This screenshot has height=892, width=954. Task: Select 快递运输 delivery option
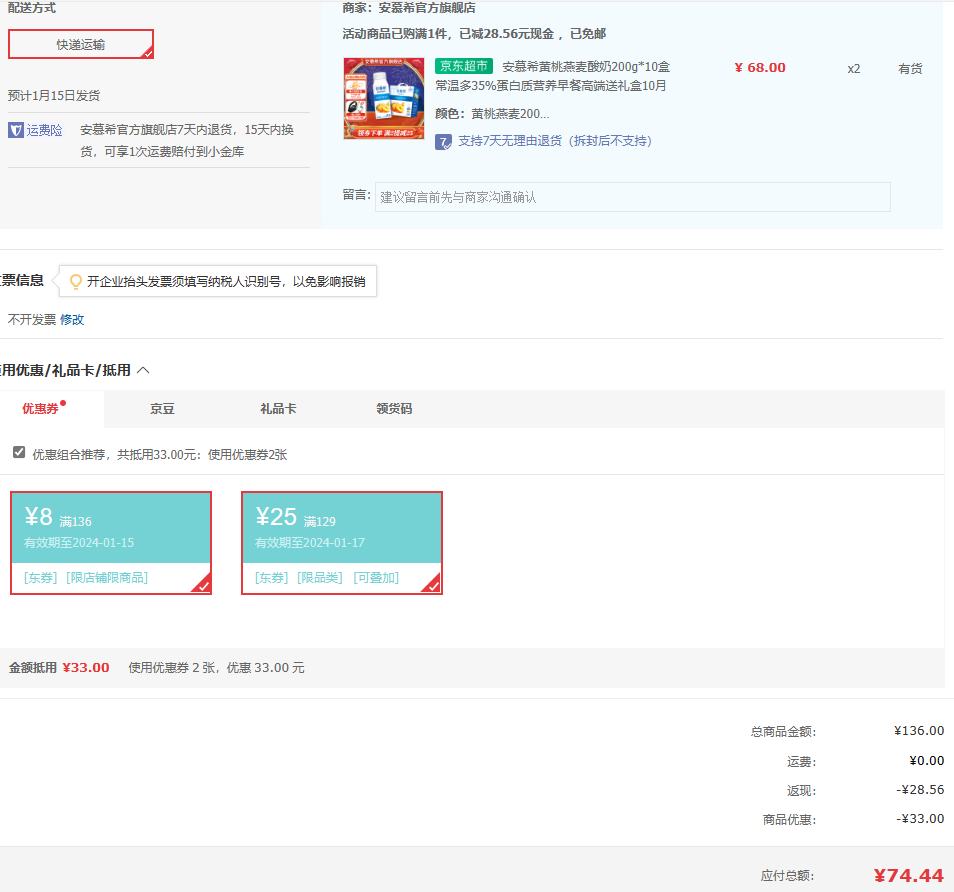tap(81, 44)
